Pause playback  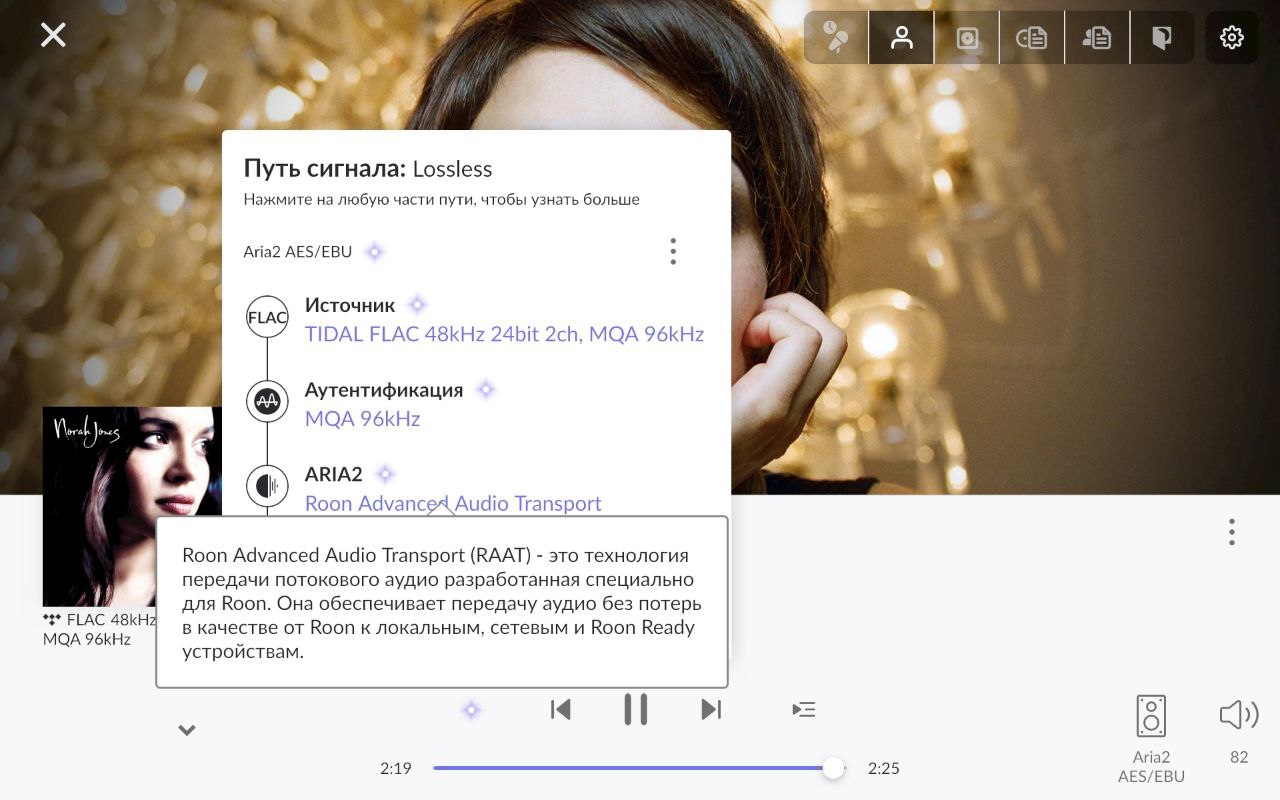click(x=636, y=709)
